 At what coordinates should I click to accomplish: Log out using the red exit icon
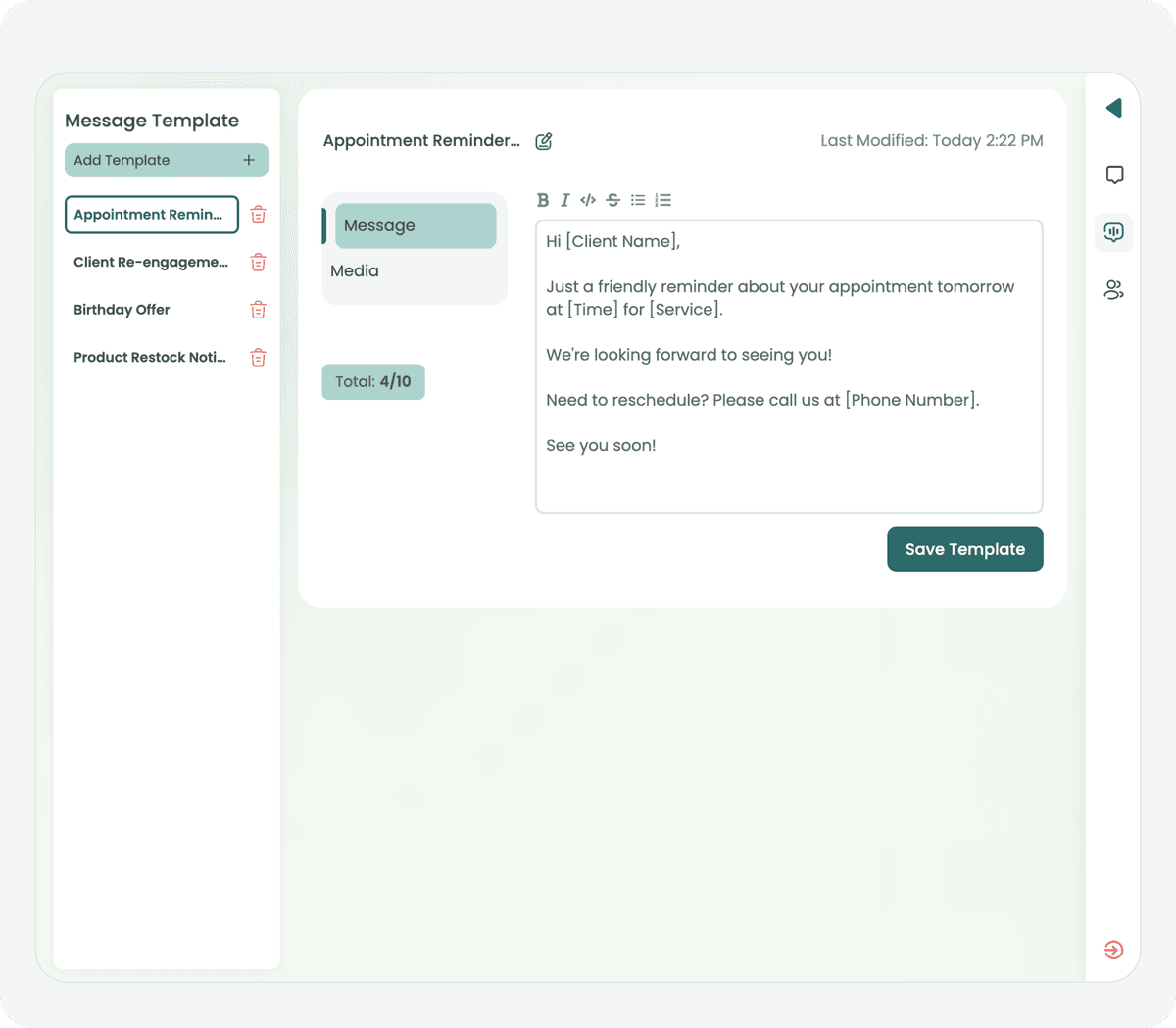[x=1113, y=949]
